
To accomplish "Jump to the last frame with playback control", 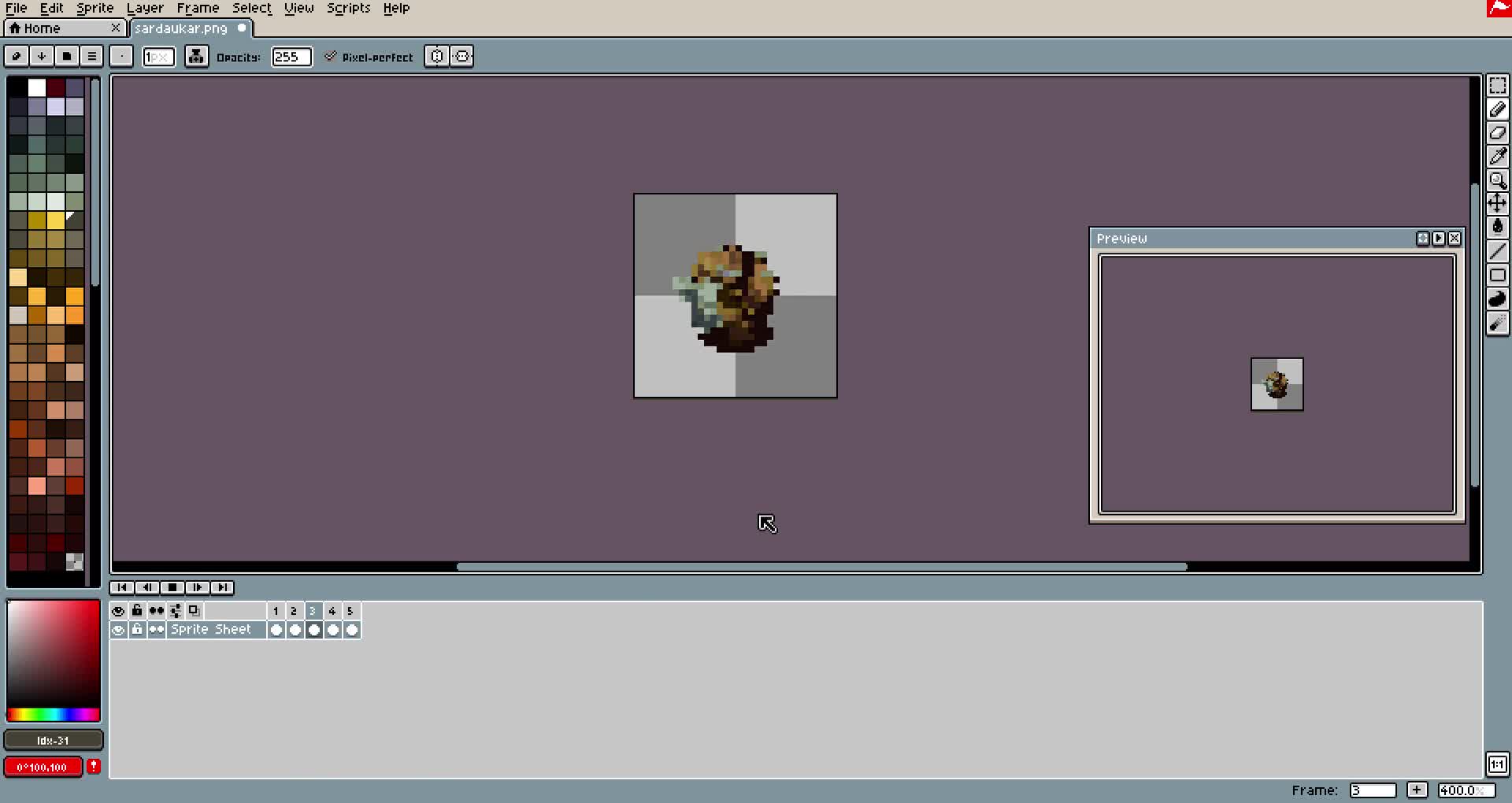I will pyautogui.click(x=222, y=587).
